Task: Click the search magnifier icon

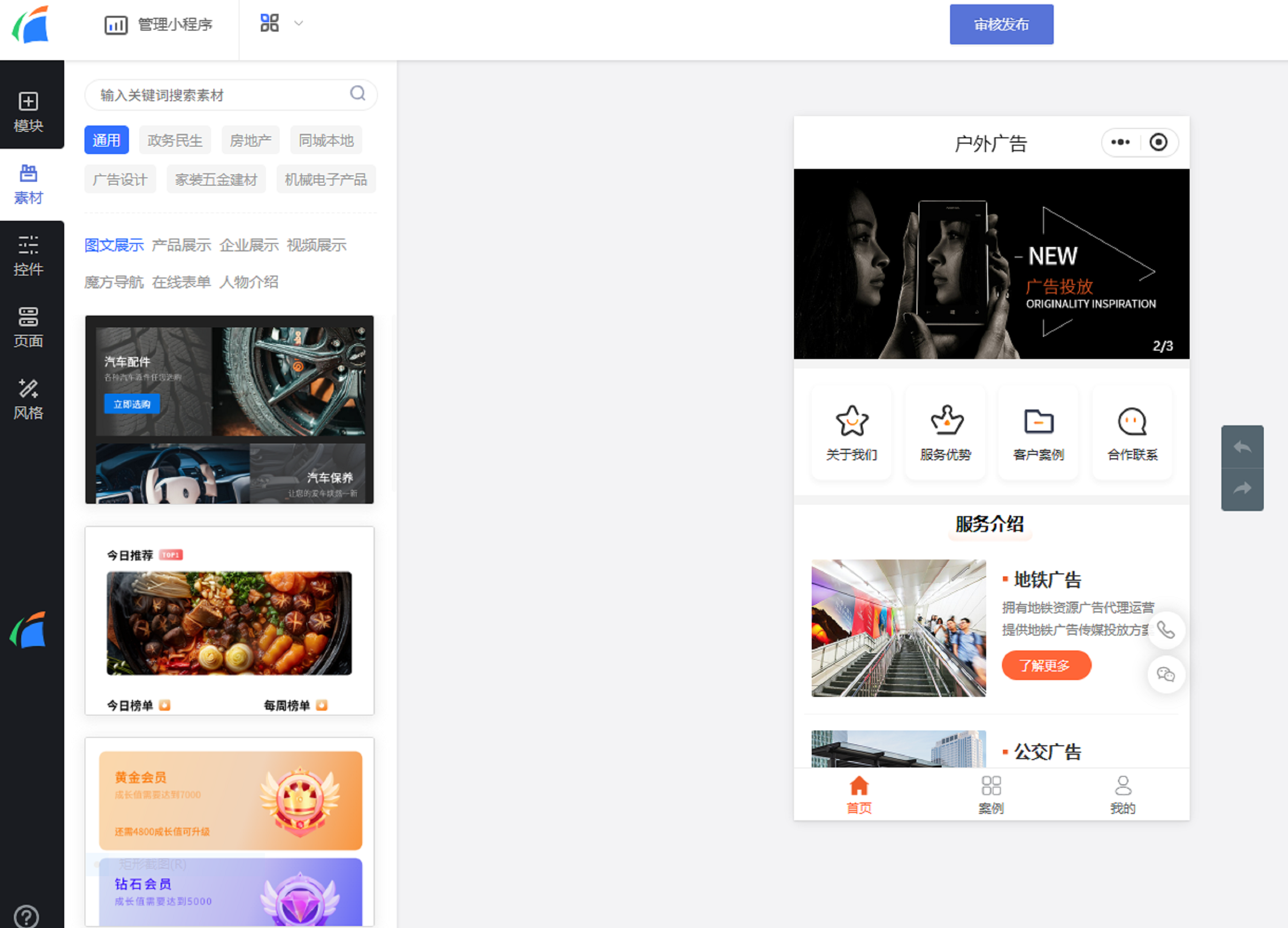Action: (357, 94)
